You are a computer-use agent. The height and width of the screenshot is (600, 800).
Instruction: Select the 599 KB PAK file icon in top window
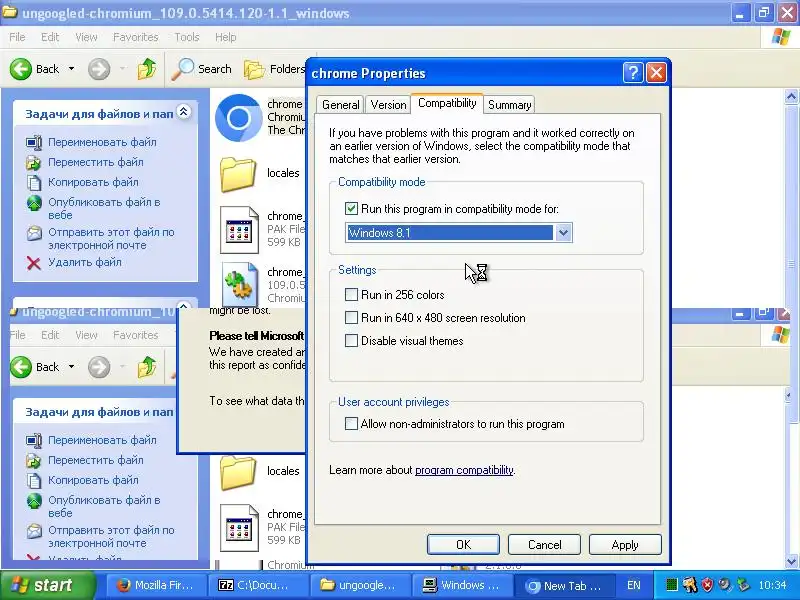click(x=239, y=230)
